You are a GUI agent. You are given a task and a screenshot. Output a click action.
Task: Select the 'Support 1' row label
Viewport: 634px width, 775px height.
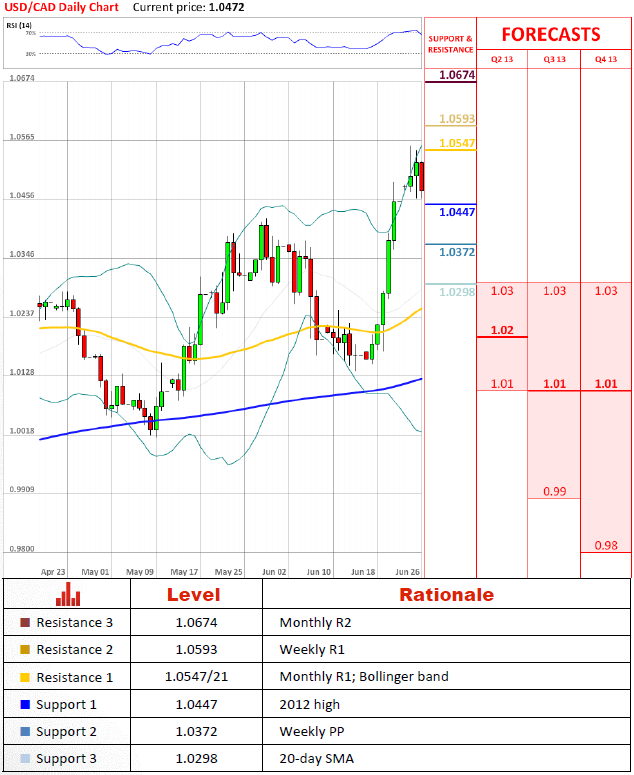point(66,705)
